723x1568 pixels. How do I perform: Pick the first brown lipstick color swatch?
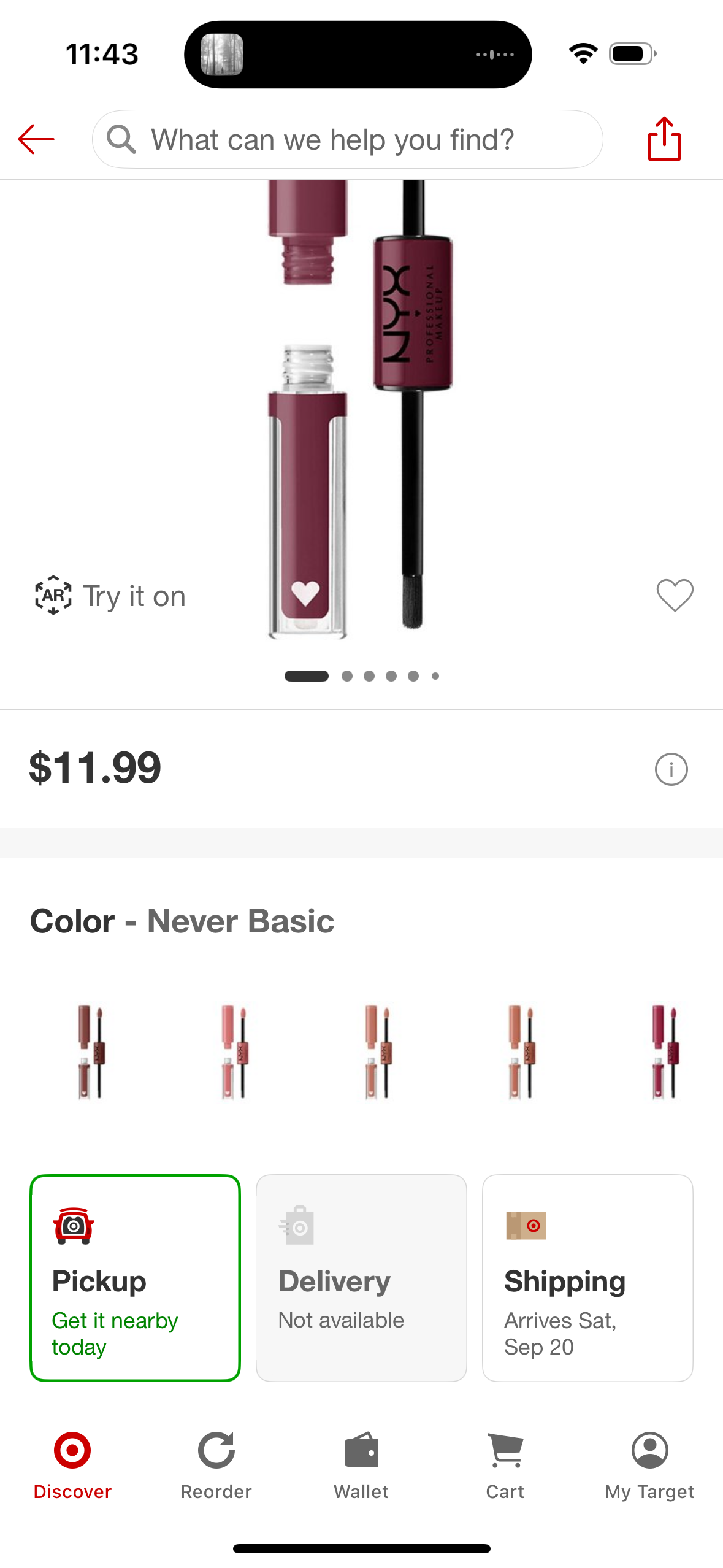(91, 1051)
